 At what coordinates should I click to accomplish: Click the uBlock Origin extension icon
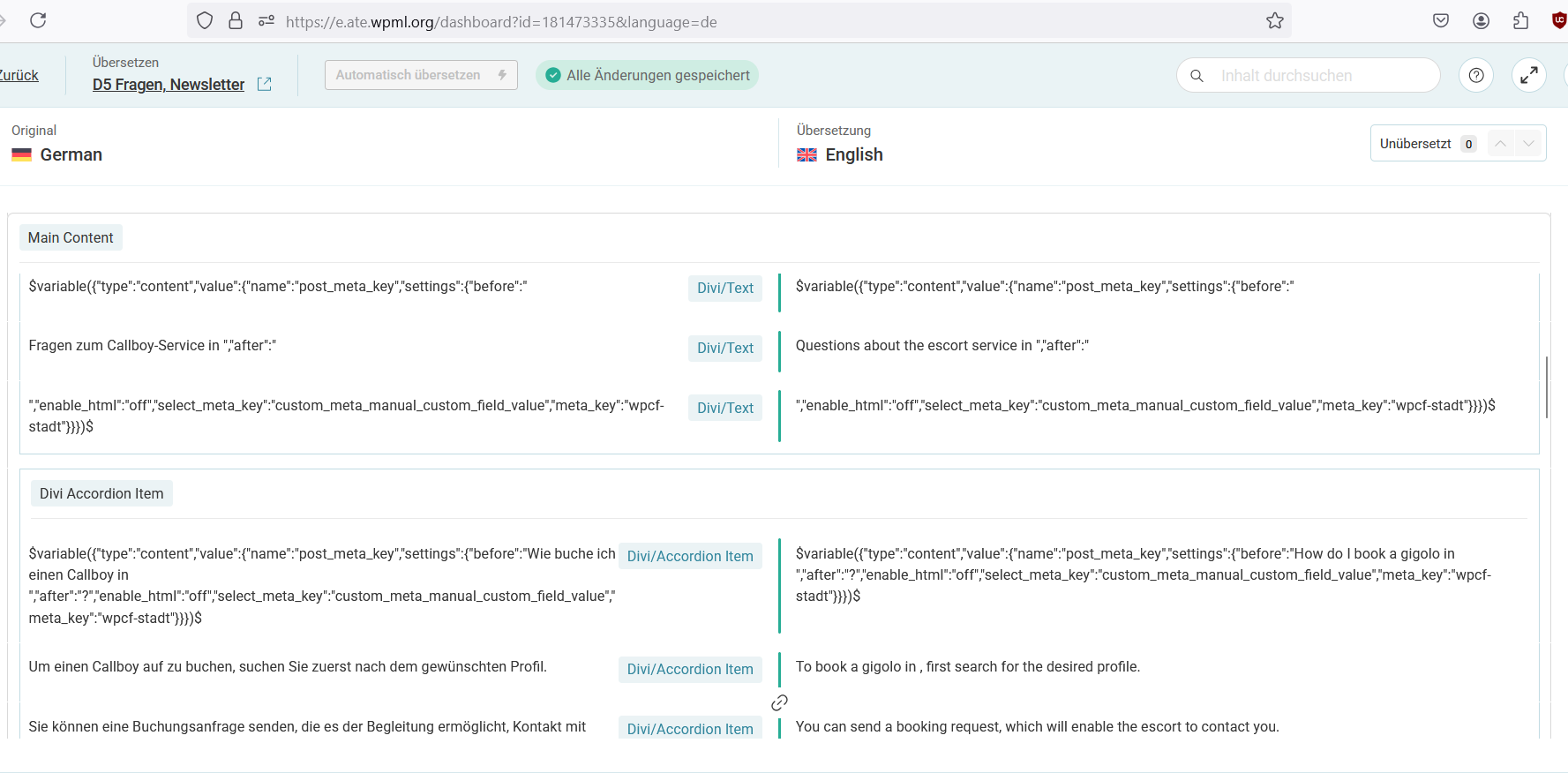(x=1558, y=21)
